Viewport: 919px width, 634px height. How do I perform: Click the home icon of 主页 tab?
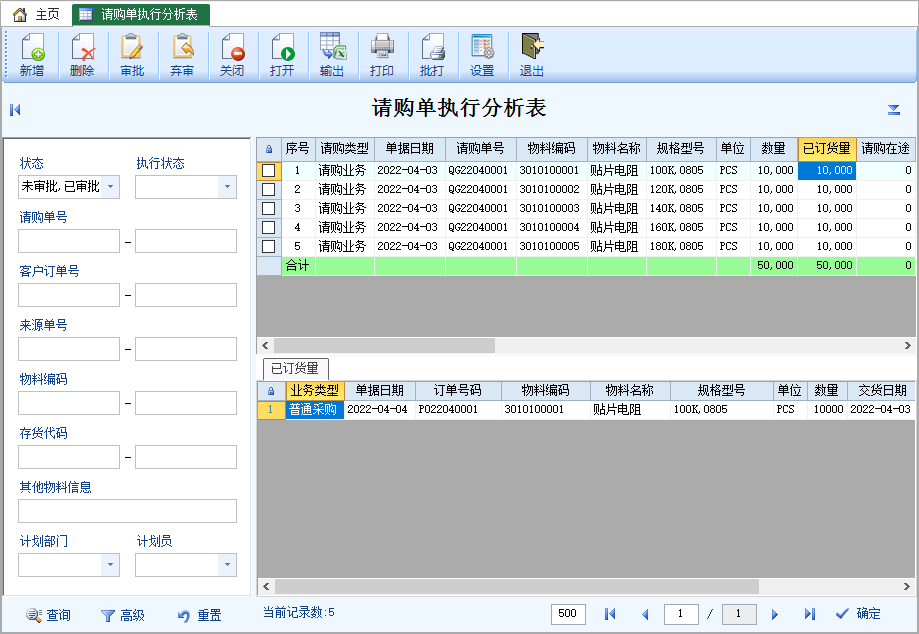coord(20,14)
